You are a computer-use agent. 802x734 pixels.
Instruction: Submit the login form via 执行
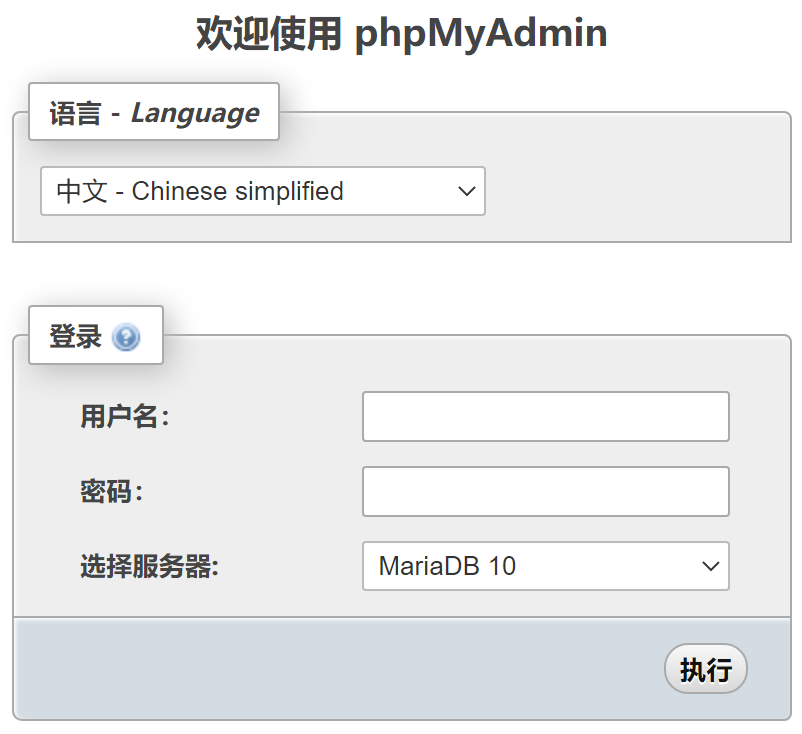[706, 669]
